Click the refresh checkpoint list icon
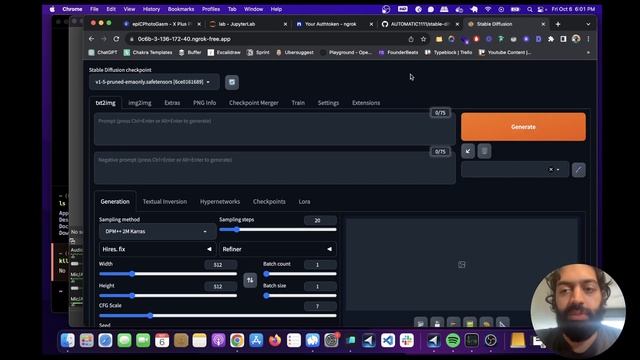The height and width of the screenshot is (360, 640). [232, 82]
